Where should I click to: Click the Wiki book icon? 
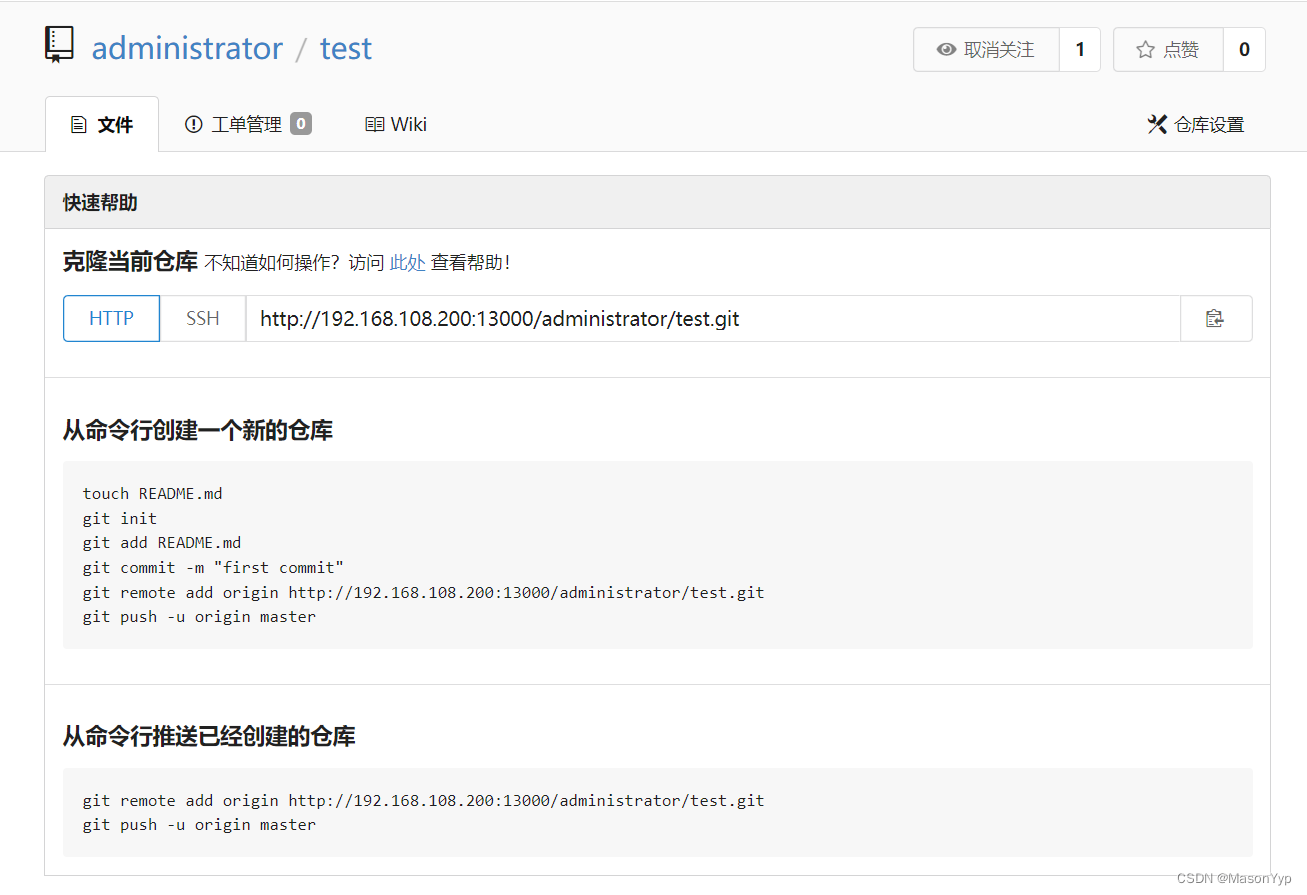(x=374, y=124)
